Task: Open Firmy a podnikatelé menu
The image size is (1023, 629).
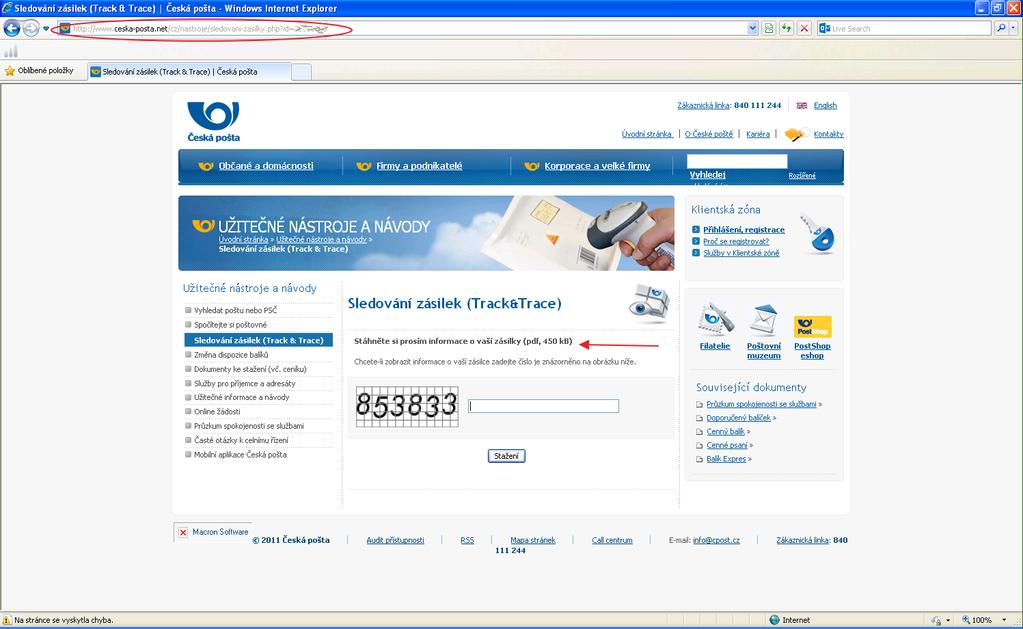Action: pyautogui.click(x=419, y=166)
